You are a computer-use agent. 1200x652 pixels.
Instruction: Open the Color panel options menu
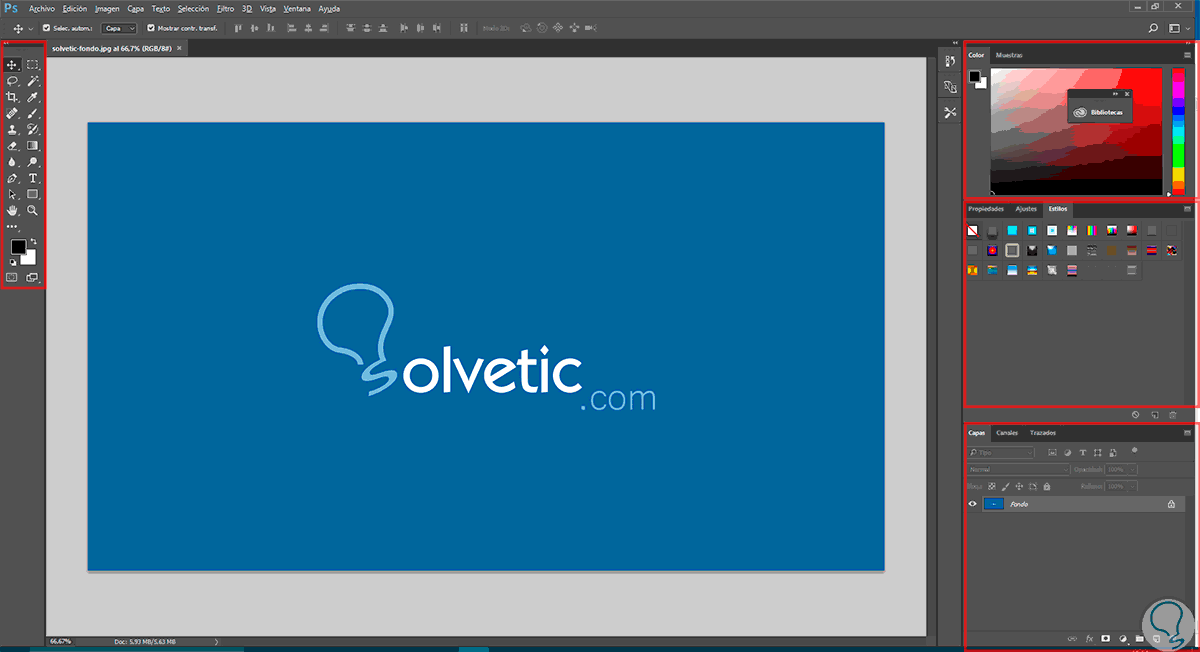tap(1187, 55)
